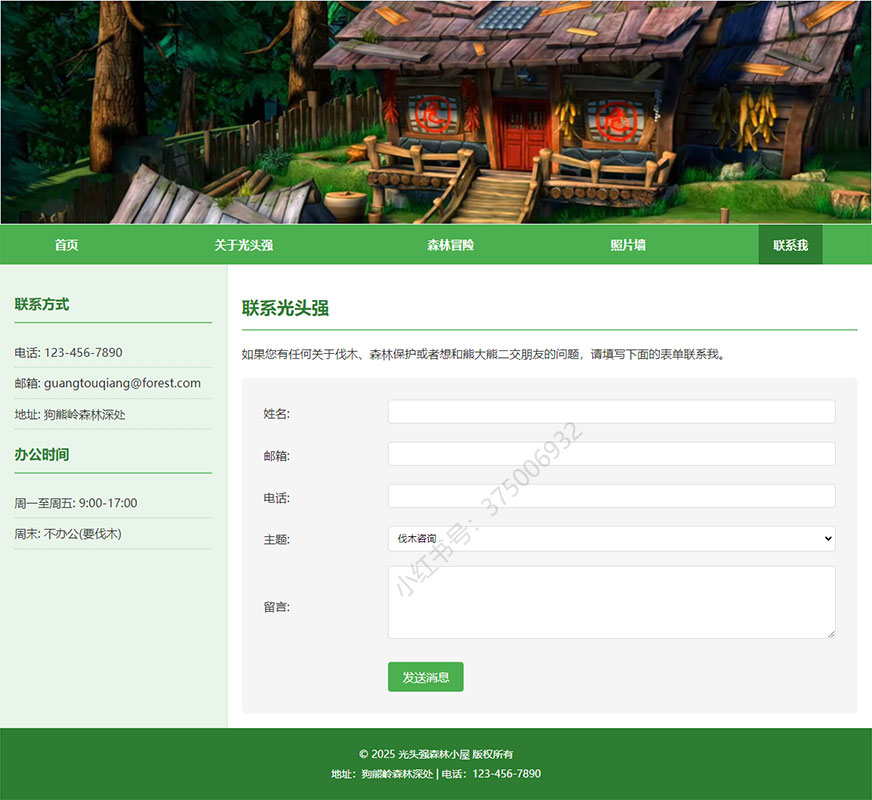This screenshot has width=872, height=800.
Task: Open the 森林冒险 navigation tab
Action: click(450, 245)
